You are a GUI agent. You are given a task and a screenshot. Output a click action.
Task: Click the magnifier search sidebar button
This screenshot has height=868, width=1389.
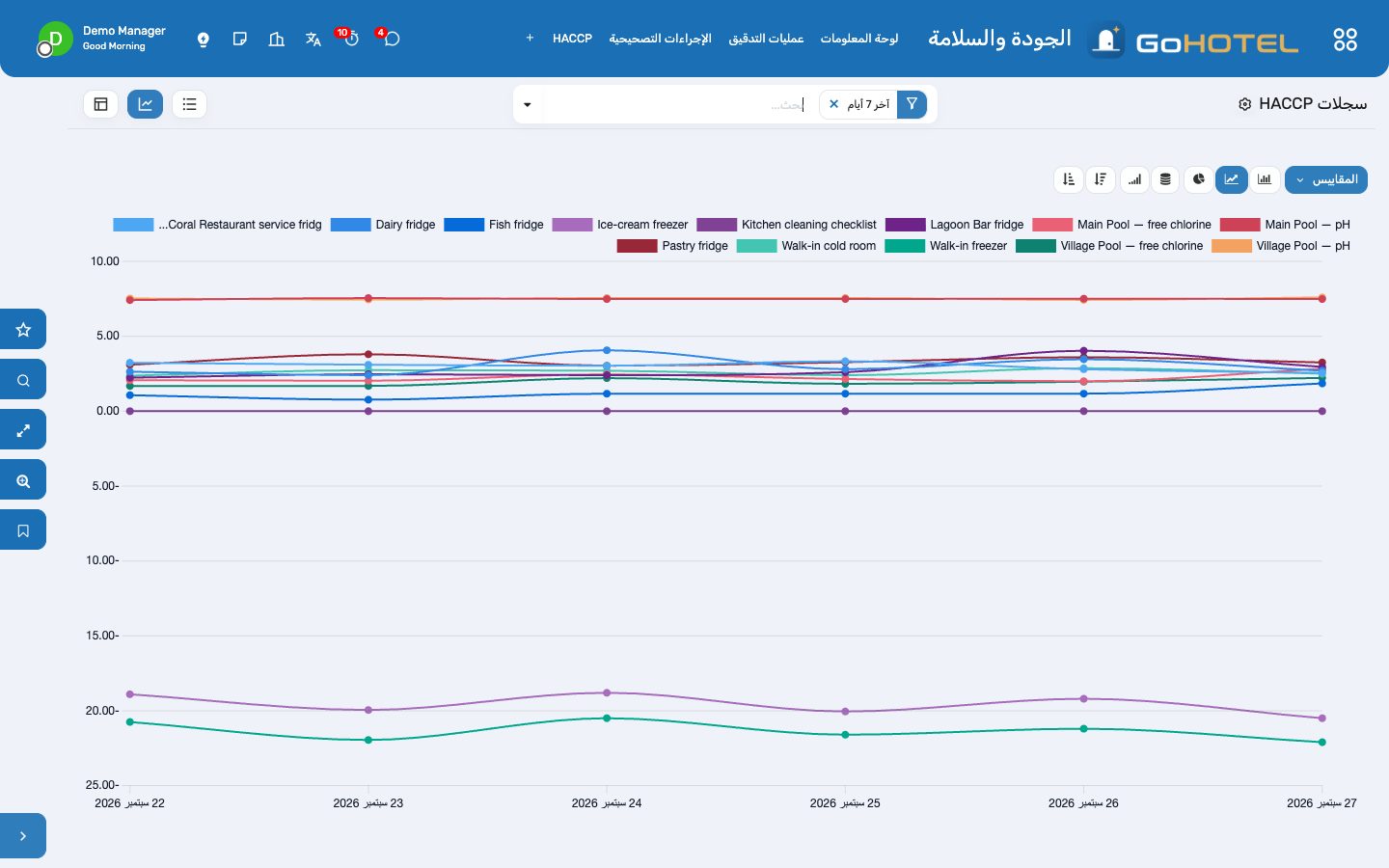click(23, 380)
